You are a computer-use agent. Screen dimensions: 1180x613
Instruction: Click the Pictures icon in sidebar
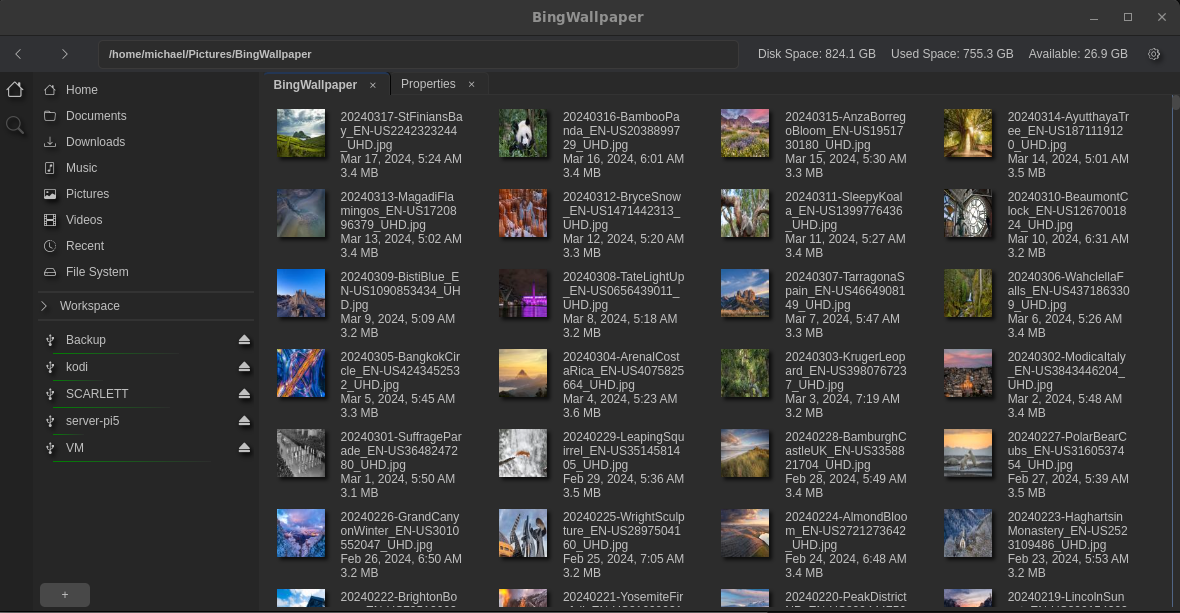pos(50,194)
